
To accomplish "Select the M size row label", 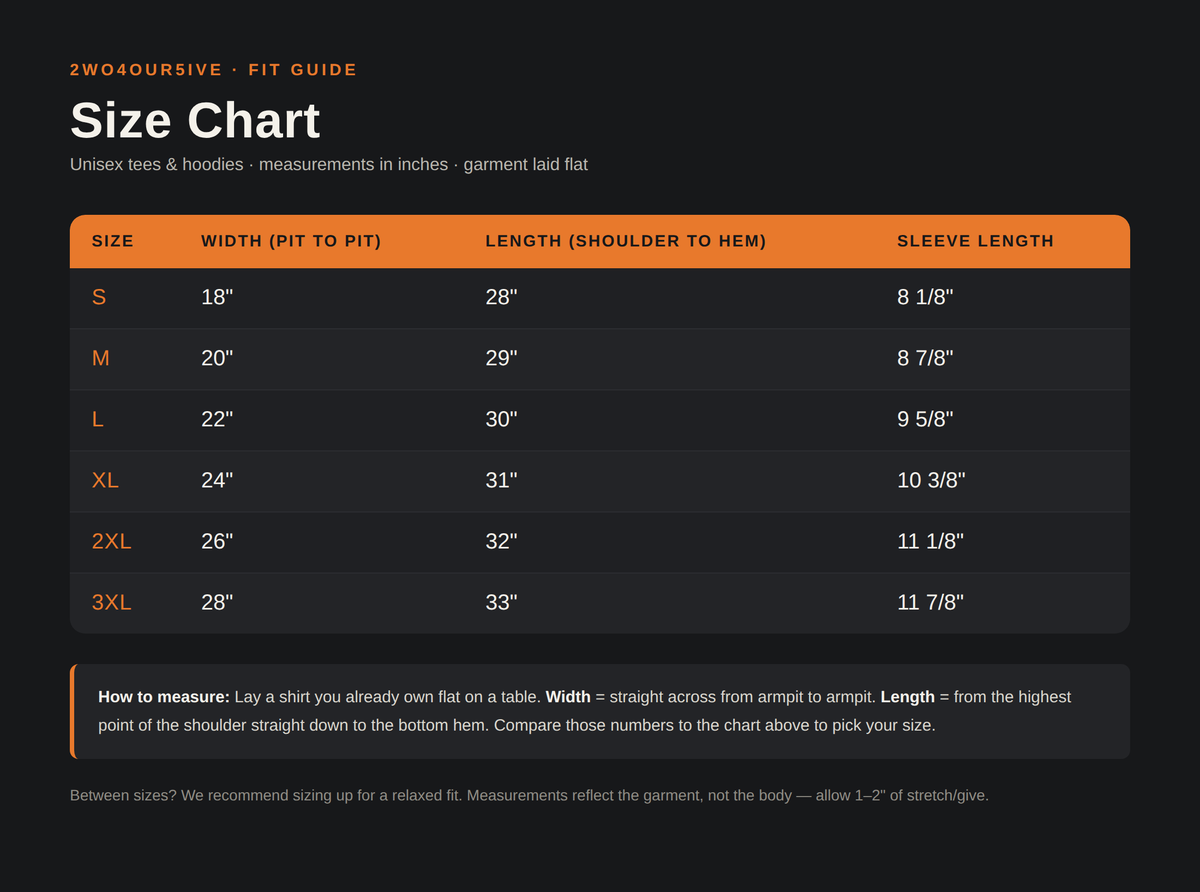I will (101, 358).
